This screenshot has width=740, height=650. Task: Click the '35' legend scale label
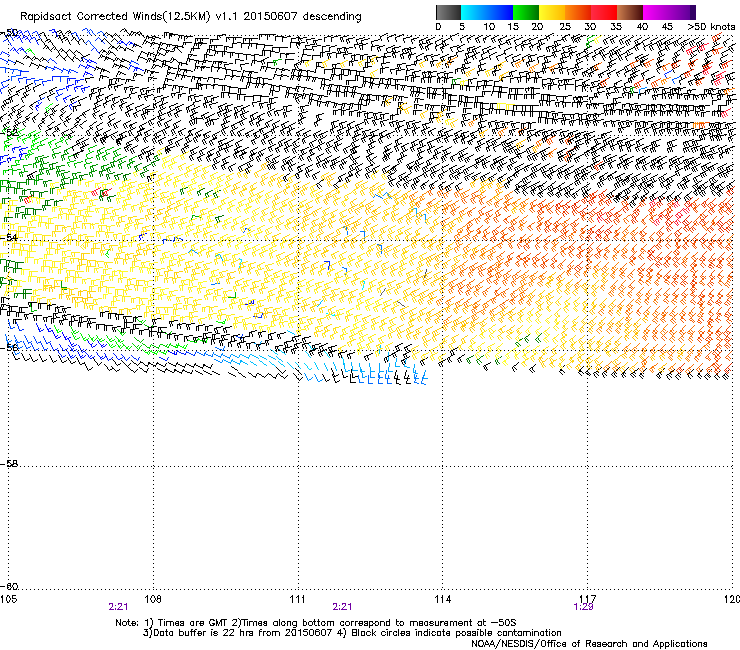coord(616,27)
